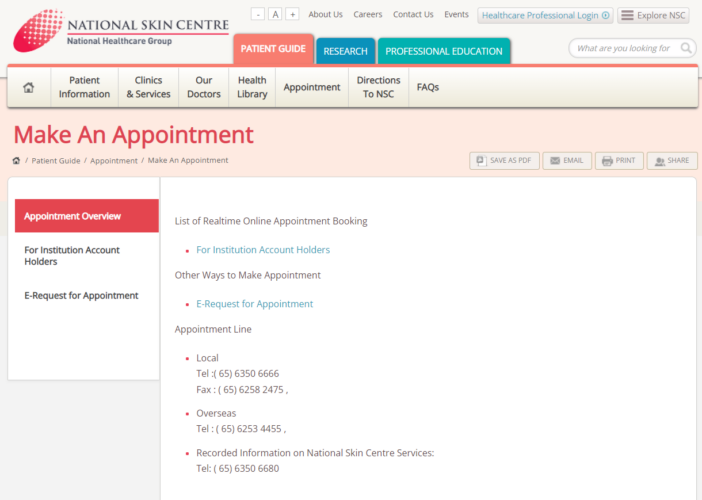The height and width of the screenshot is (500, 702).
Task: Click the site search input field
Action: [625, 48]
